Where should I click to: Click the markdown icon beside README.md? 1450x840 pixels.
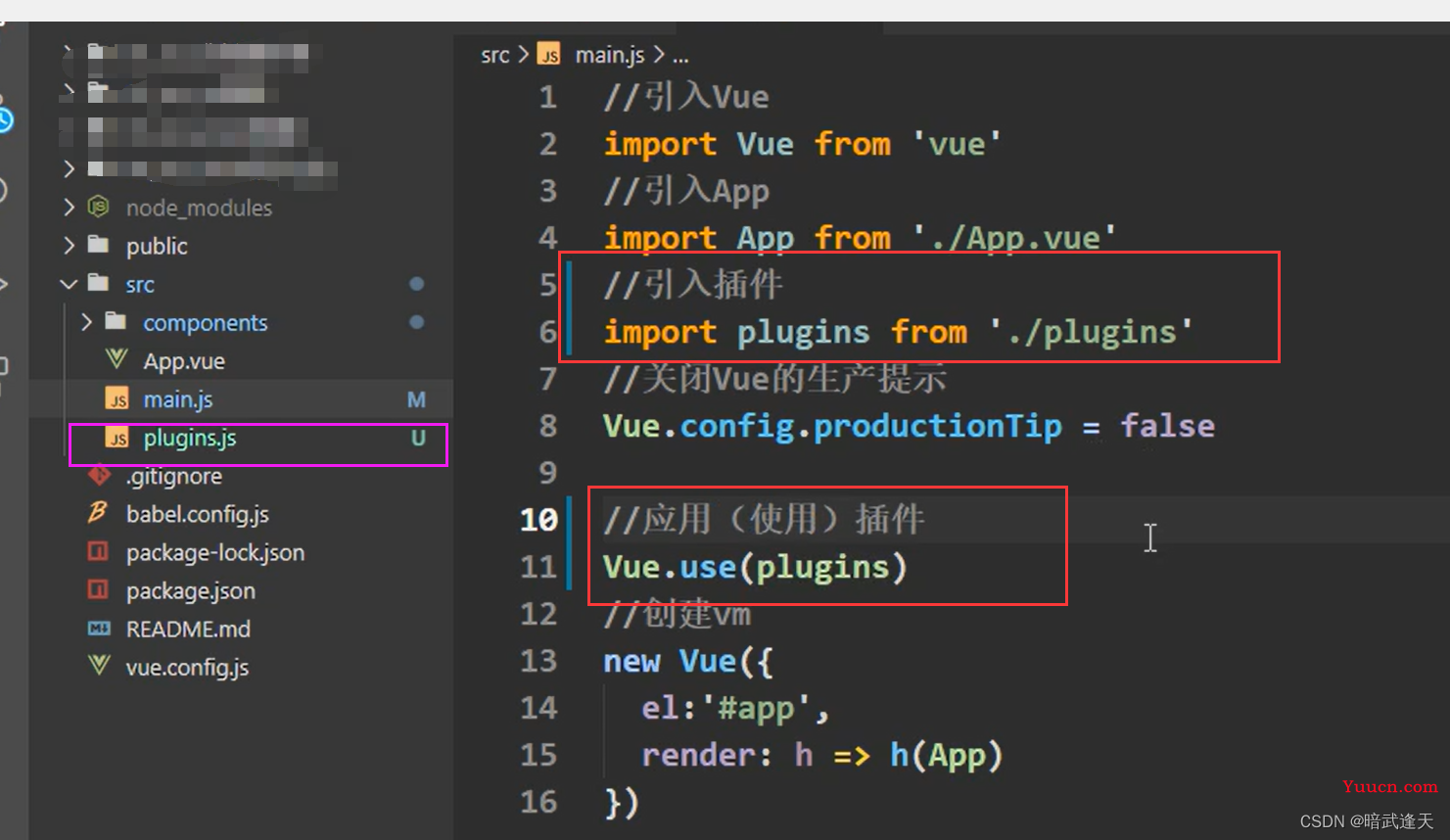tap(99, 629)
